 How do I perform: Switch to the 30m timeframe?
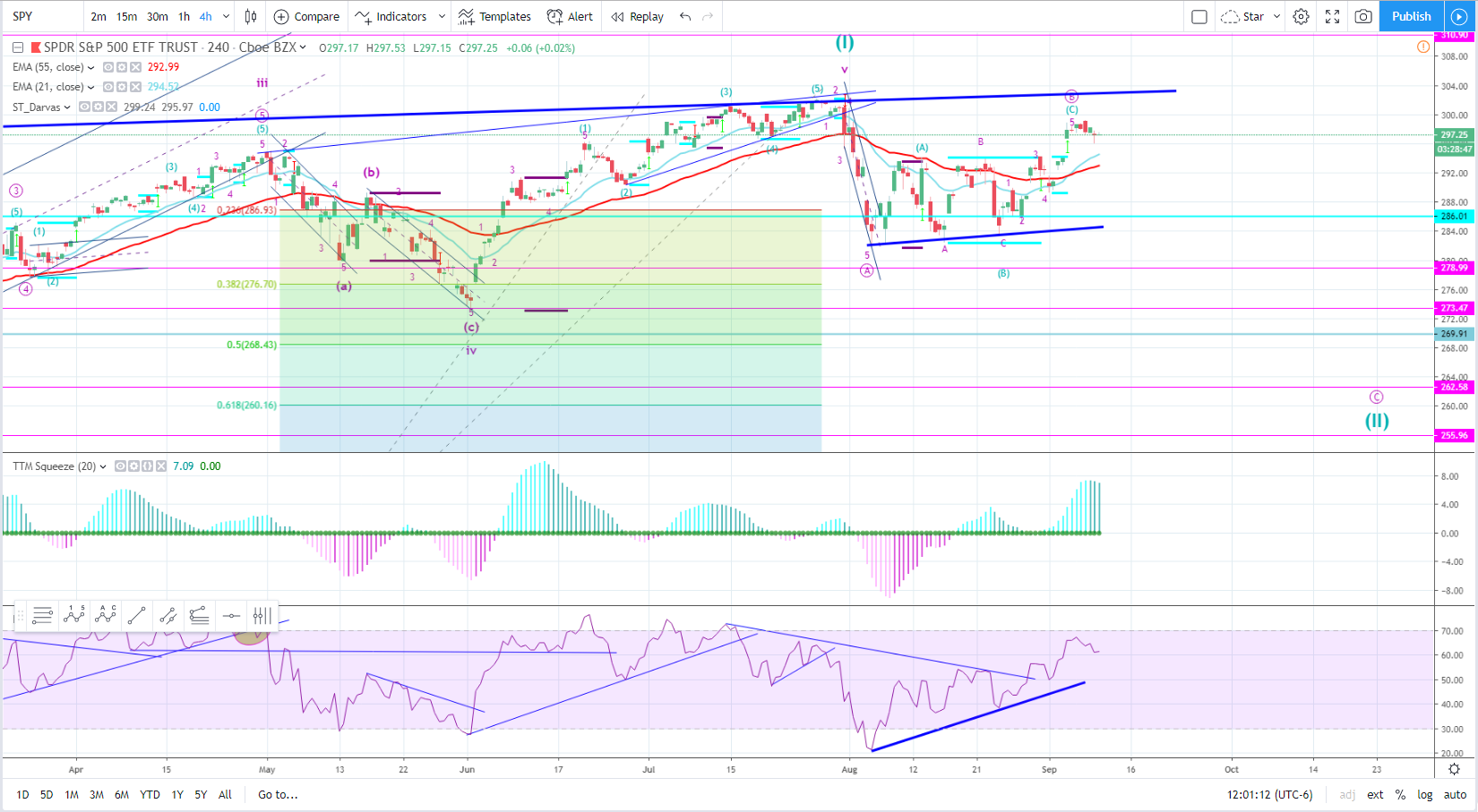tap(158, 16)
